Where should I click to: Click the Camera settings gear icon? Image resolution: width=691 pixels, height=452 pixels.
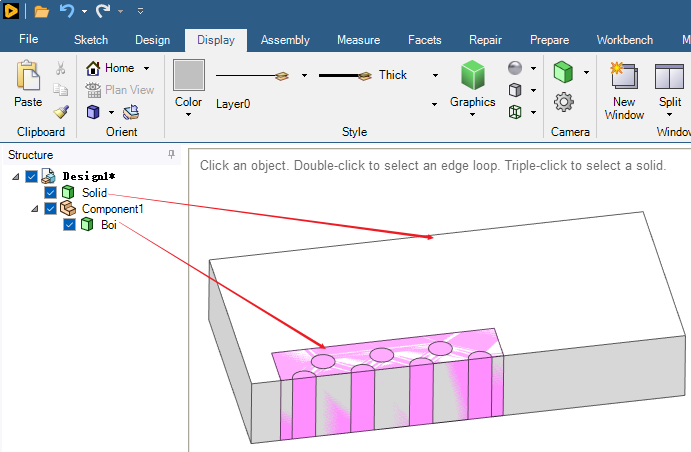click(563, 102)
